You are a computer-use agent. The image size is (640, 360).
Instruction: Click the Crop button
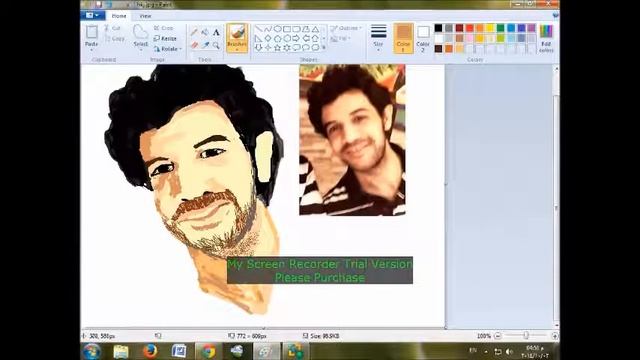coord(164,28)
